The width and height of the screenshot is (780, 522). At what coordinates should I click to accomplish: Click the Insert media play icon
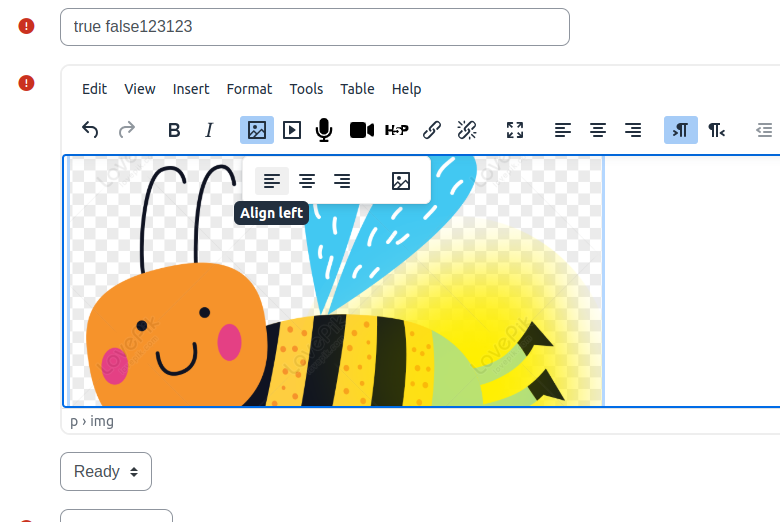click(292, 130)
